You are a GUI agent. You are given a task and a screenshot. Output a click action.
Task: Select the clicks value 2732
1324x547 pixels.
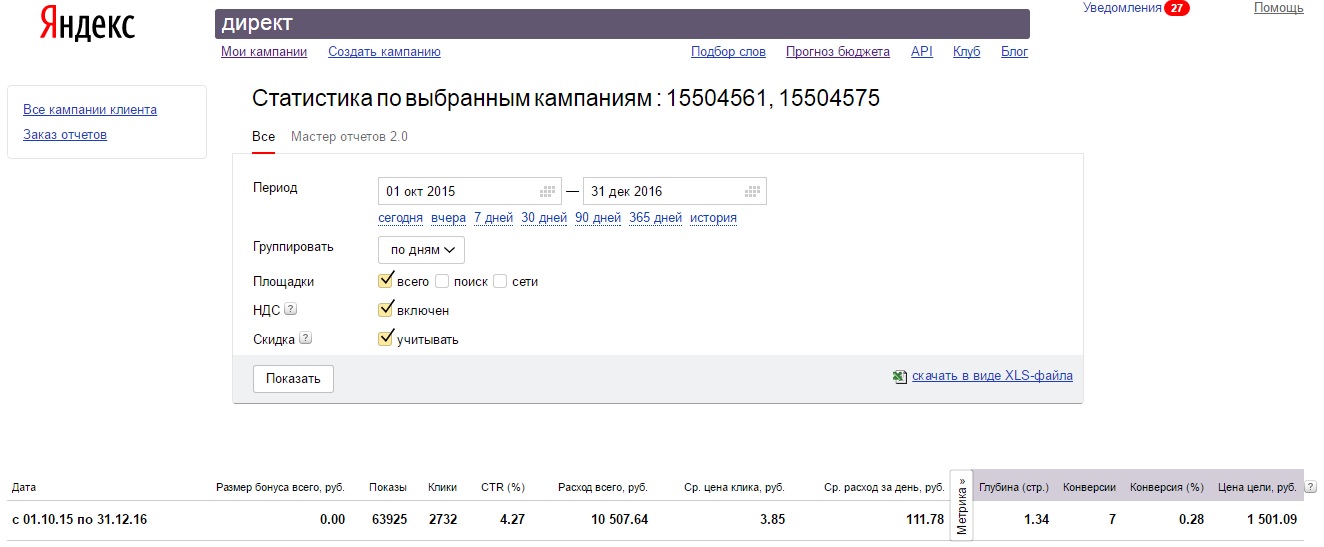[442, 519]
